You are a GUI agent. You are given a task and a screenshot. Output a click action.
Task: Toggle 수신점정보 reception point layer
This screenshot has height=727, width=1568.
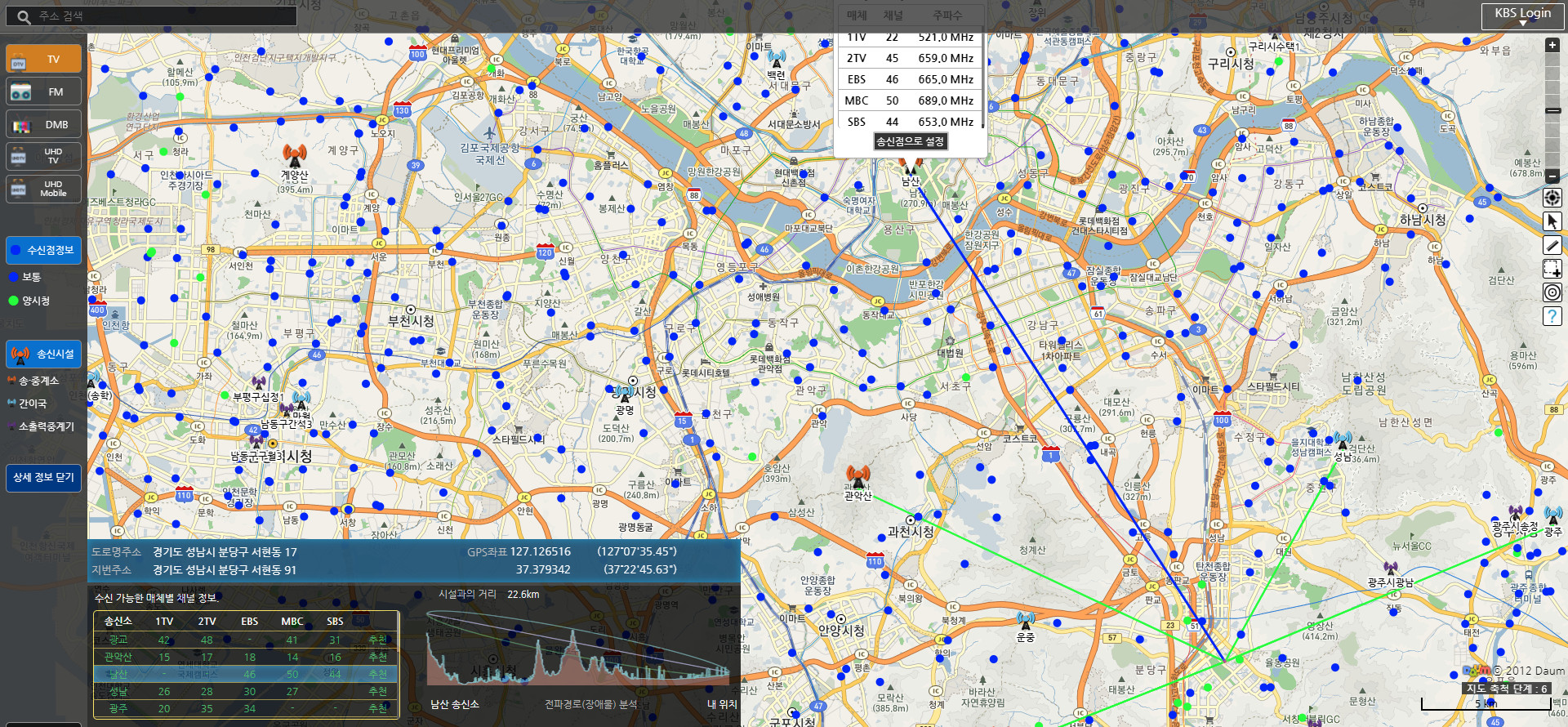[43, 250]
